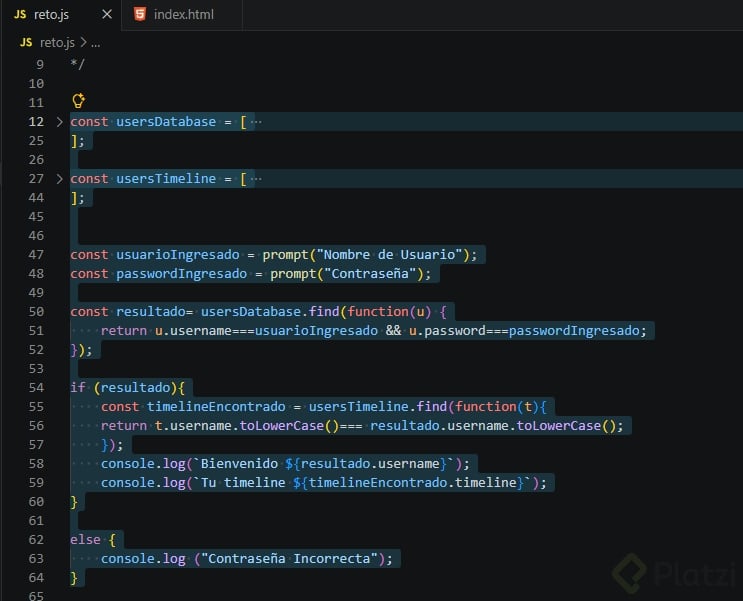Click the resultado variable on line 50
The height and width of the screenshot is (601, 743).
tap(151, 311)
